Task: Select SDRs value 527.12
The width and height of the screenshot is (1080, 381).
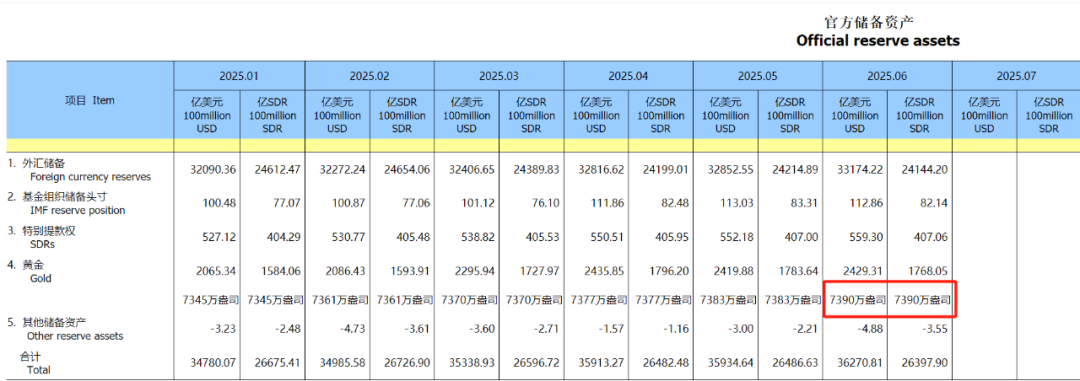Action: click(220, 236)
